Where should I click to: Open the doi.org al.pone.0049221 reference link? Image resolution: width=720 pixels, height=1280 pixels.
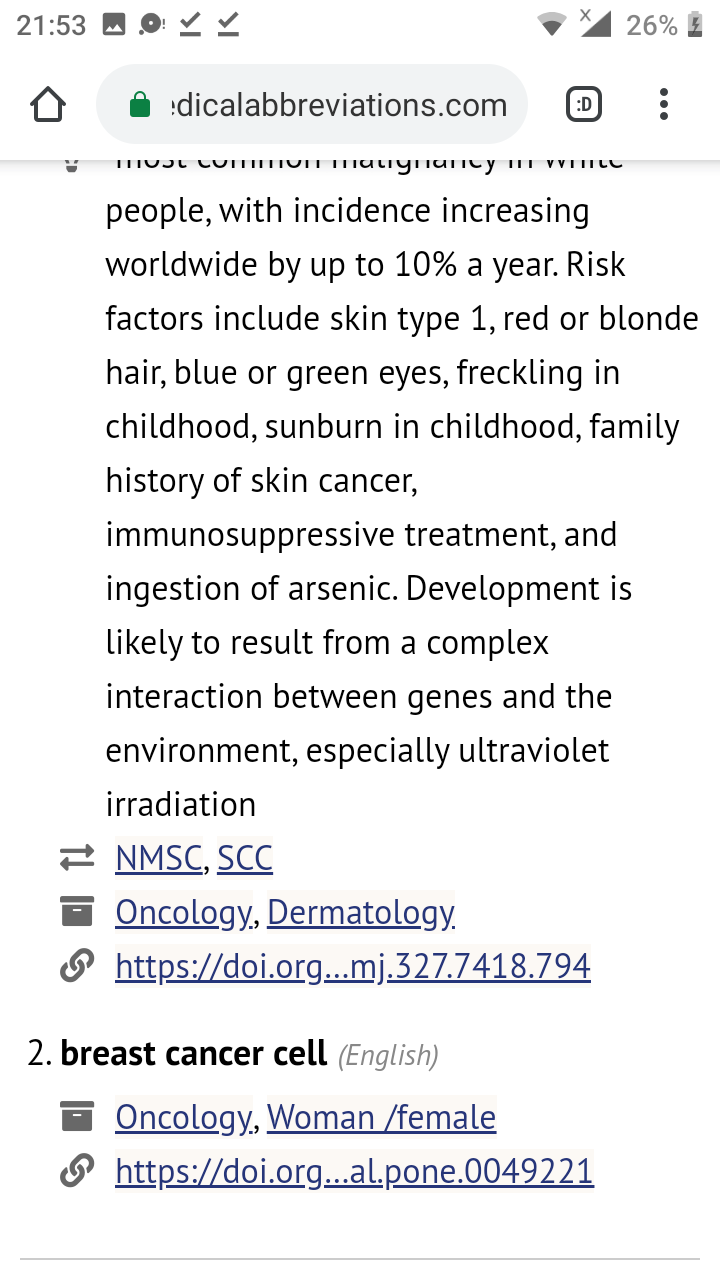coord(354,1171)
